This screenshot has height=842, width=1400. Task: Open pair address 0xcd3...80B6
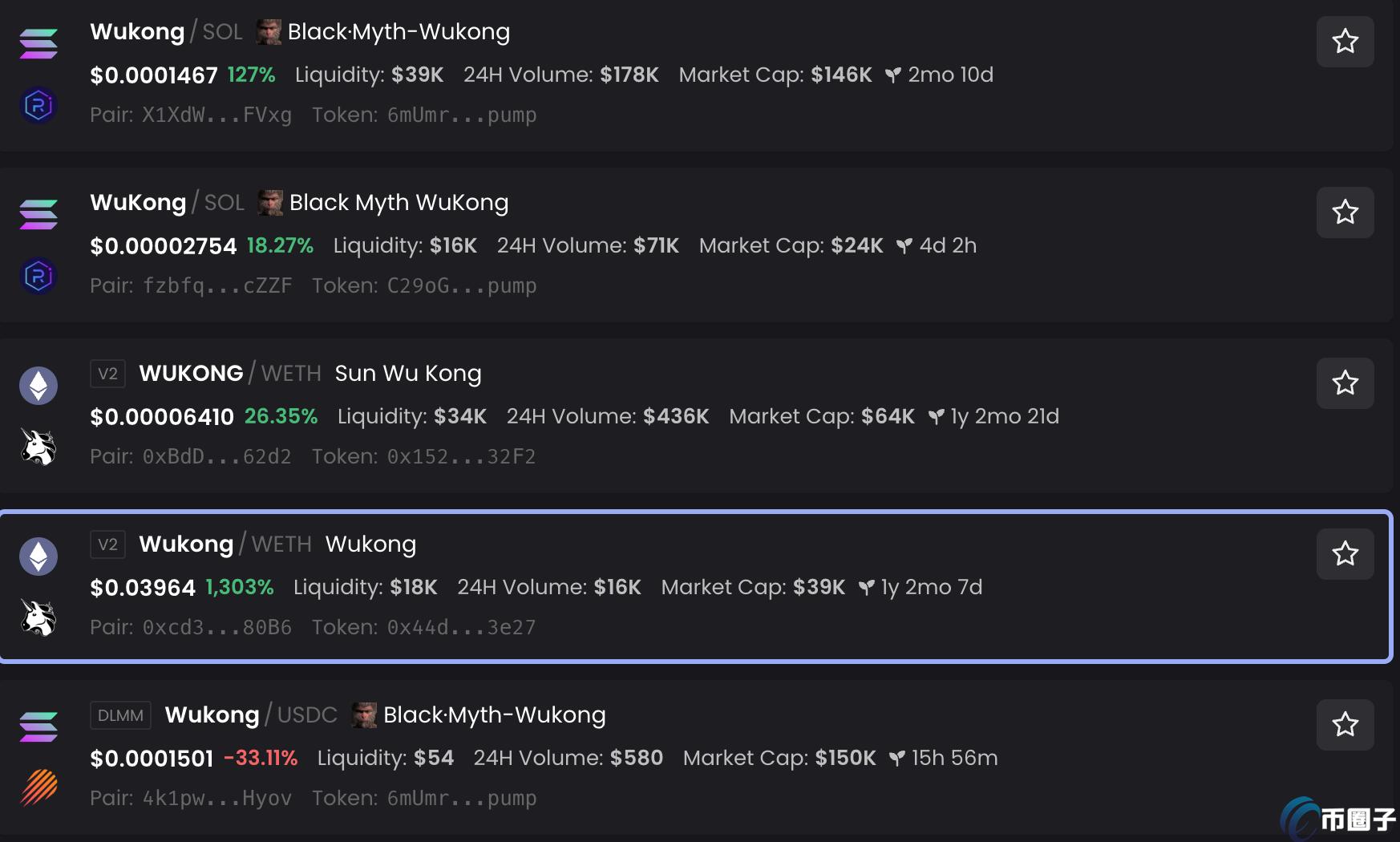[216, 627]
